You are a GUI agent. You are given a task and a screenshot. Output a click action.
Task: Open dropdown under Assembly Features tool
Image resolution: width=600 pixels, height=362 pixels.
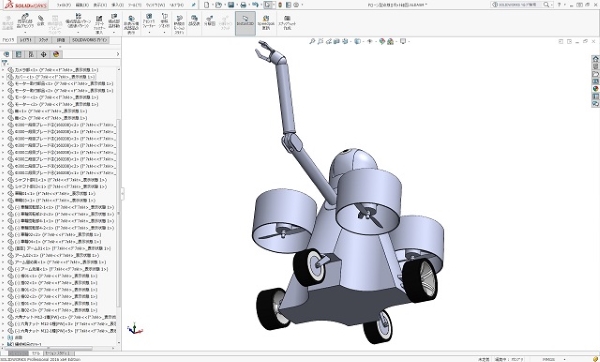point(149,33)
